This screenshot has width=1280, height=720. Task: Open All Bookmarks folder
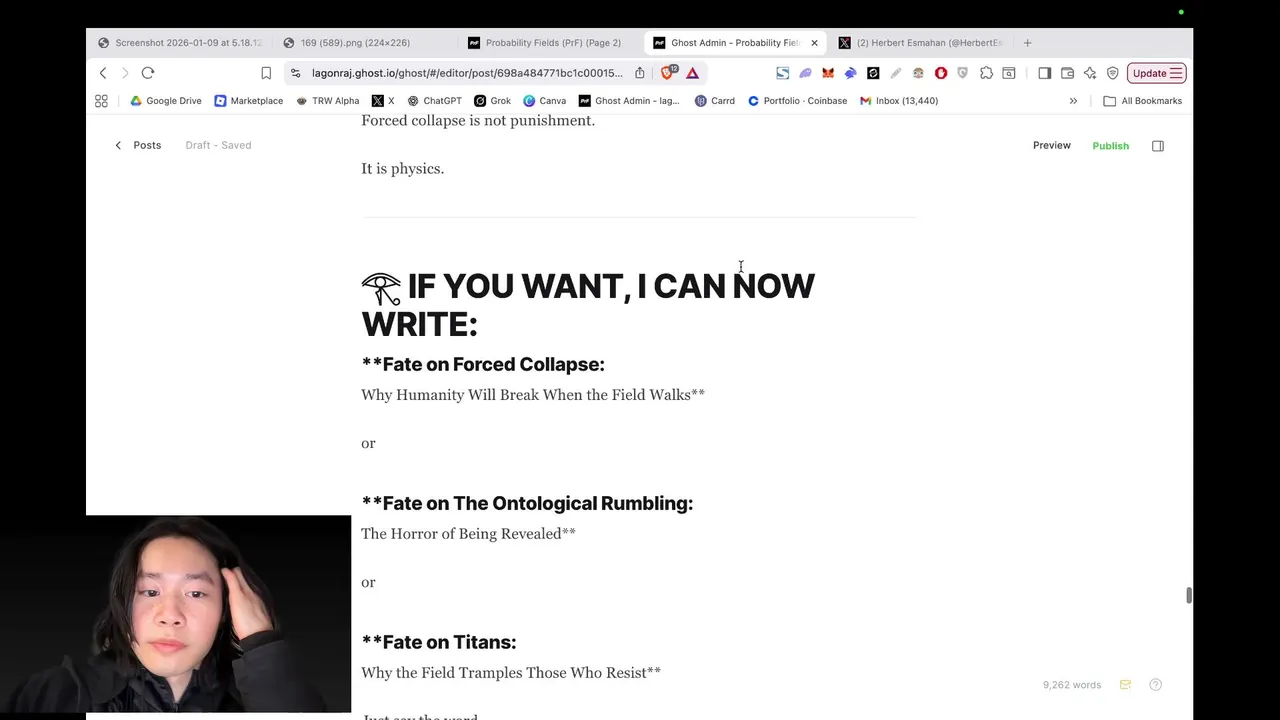click(x=1142, y=101)
